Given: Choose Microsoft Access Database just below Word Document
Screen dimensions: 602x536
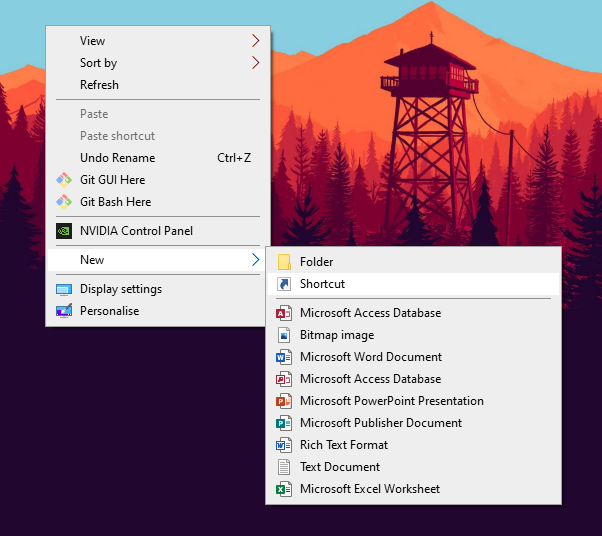Looking at the screenshot, I should [x=413, y=379].
